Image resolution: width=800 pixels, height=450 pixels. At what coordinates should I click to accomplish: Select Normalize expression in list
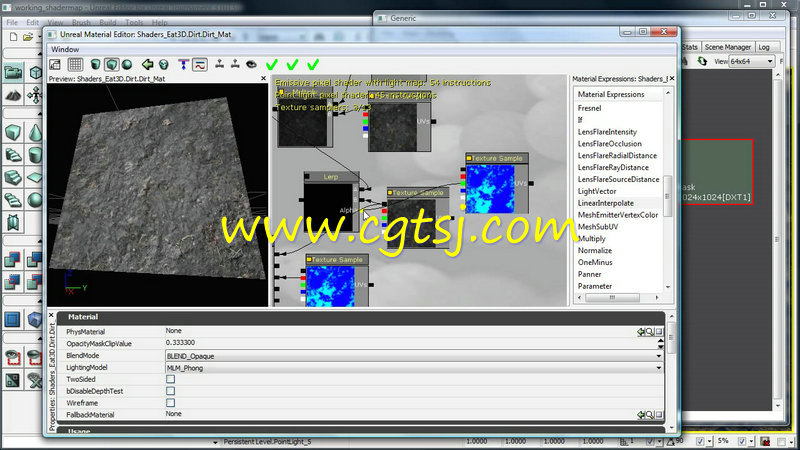pos(595,250)
